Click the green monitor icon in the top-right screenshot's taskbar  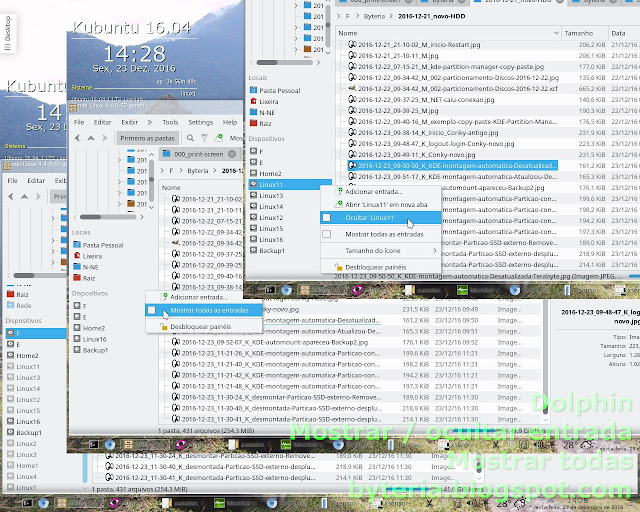coord(462,290)
